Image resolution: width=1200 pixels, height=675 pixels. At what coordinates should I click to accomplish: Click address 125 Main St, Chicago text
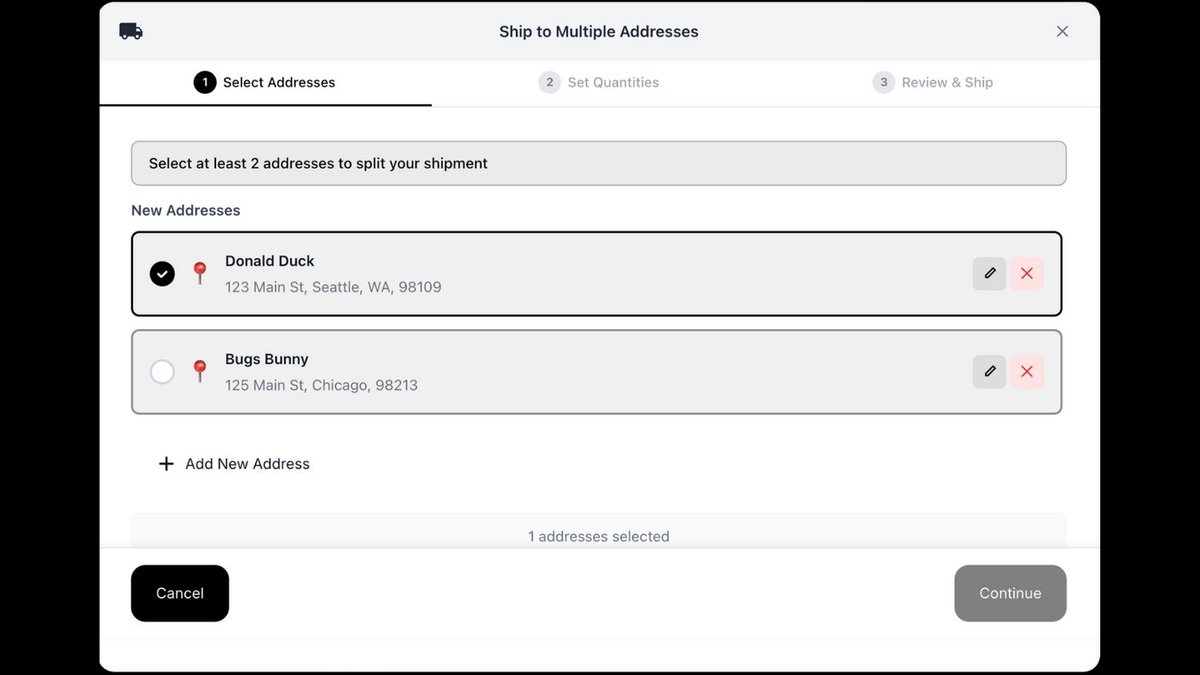point(321,385)
